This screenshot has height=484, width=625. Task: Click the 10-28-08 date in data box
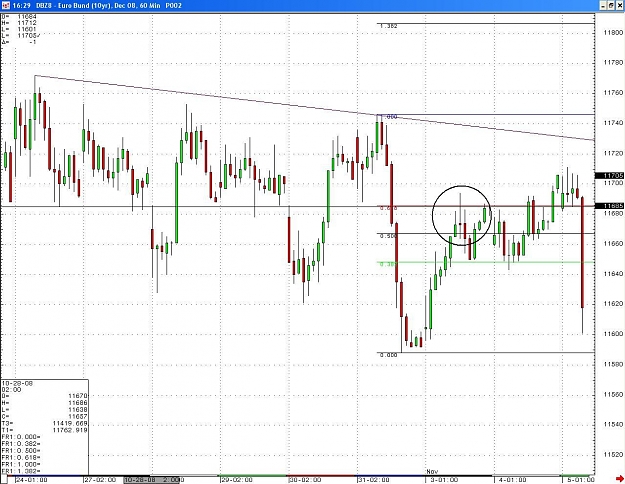tap(17, 384)
